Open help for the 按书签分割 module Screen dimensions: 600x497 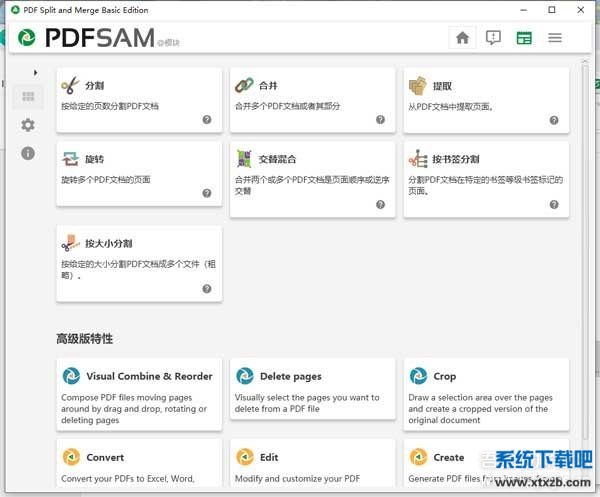point(554,204)
